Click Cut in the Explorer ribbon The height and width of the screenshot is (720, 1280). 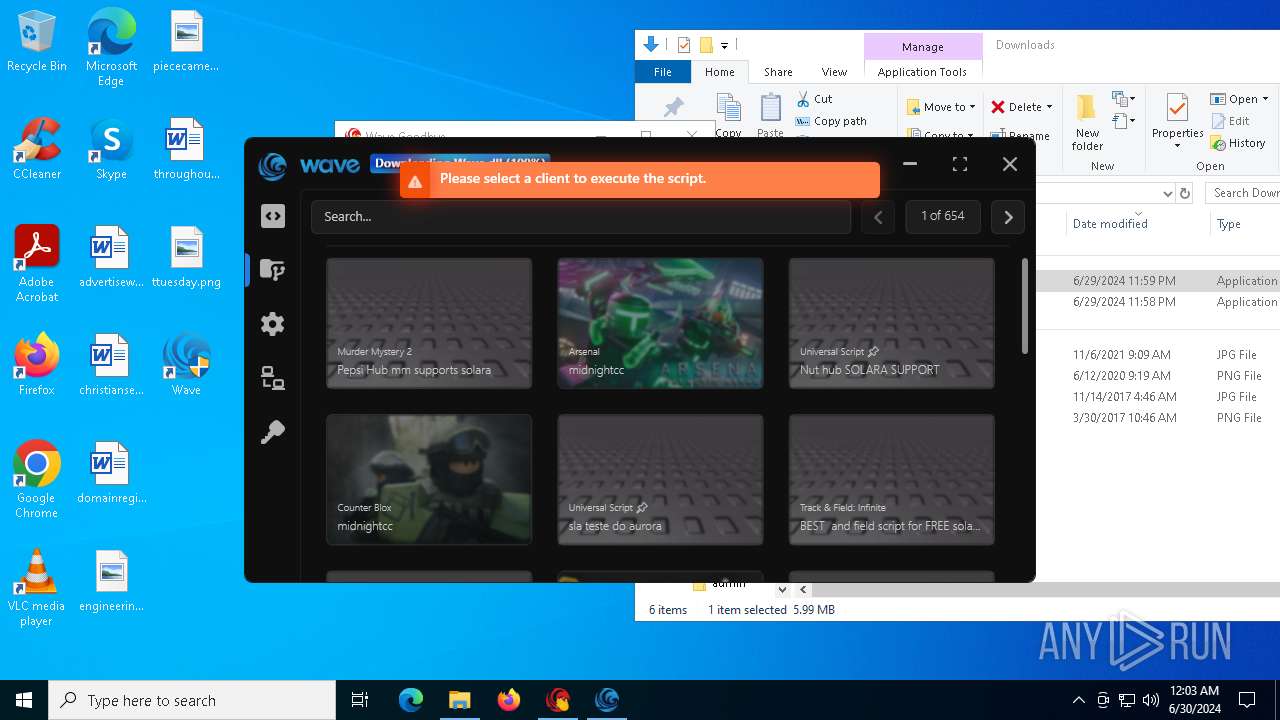[814, 99]
